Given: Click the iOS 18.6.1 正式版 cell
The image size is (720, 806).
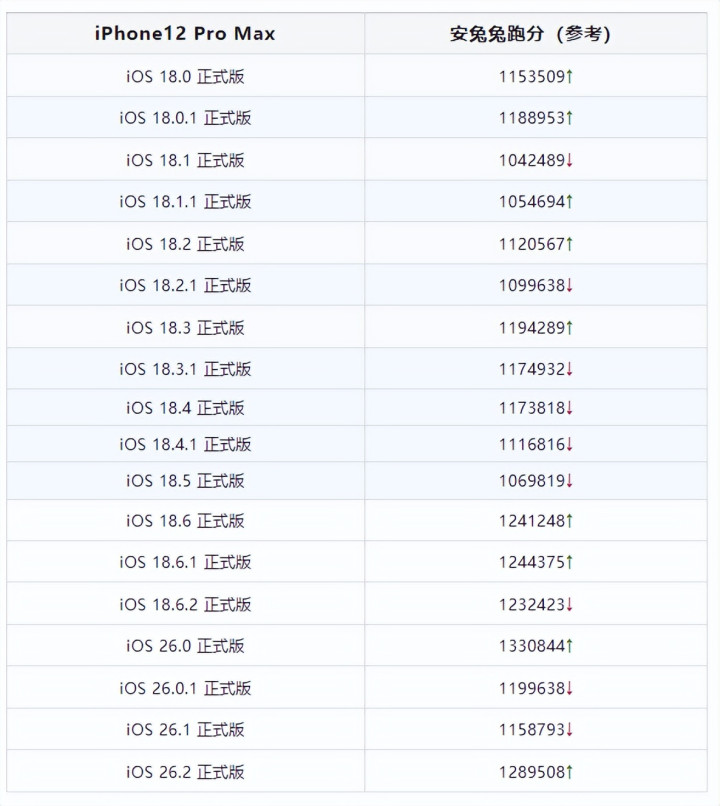Looking at the screenshot, I should point(185,562).
